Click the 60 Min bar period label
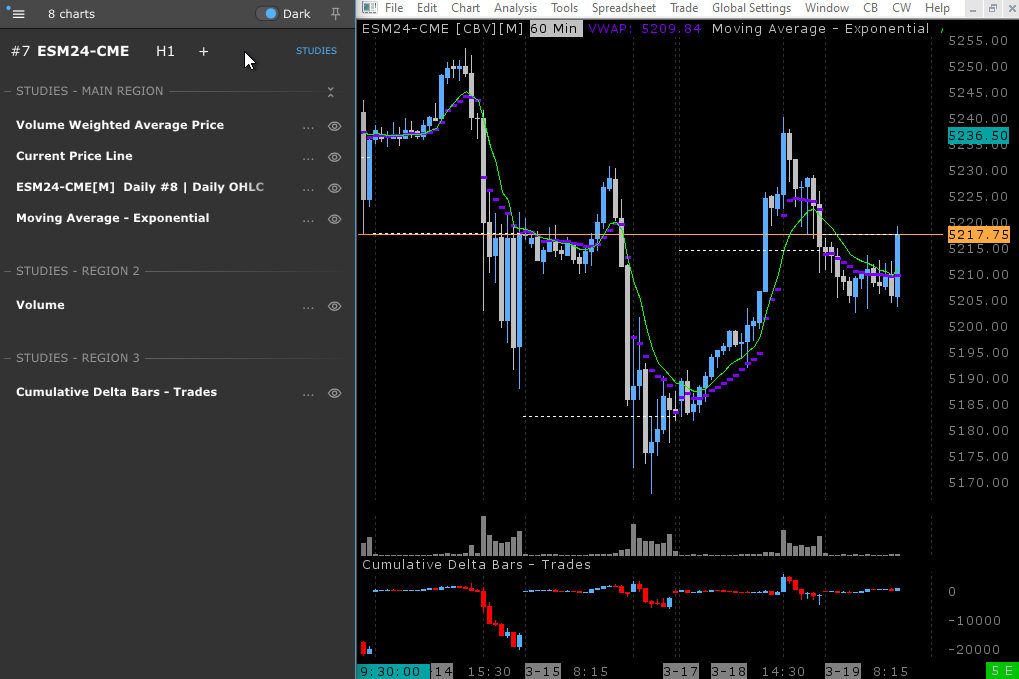Screen dimensions: 1019x679 (x=554, y=28)
